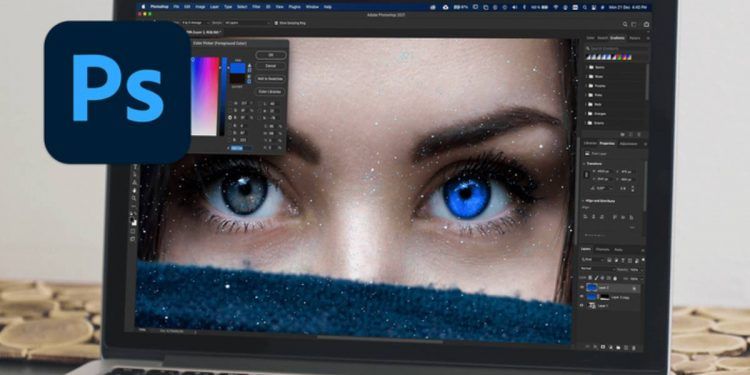Cancel the Color Picker dialog

[270, 66]
